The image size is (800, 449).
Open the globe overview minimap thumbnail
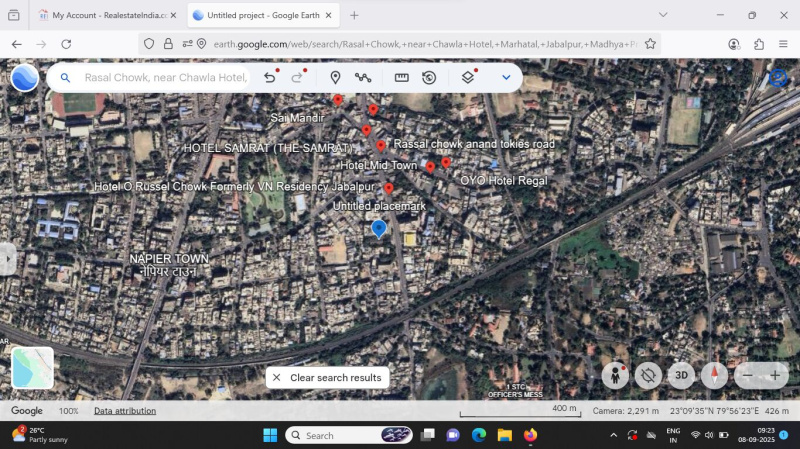point(32,368)
